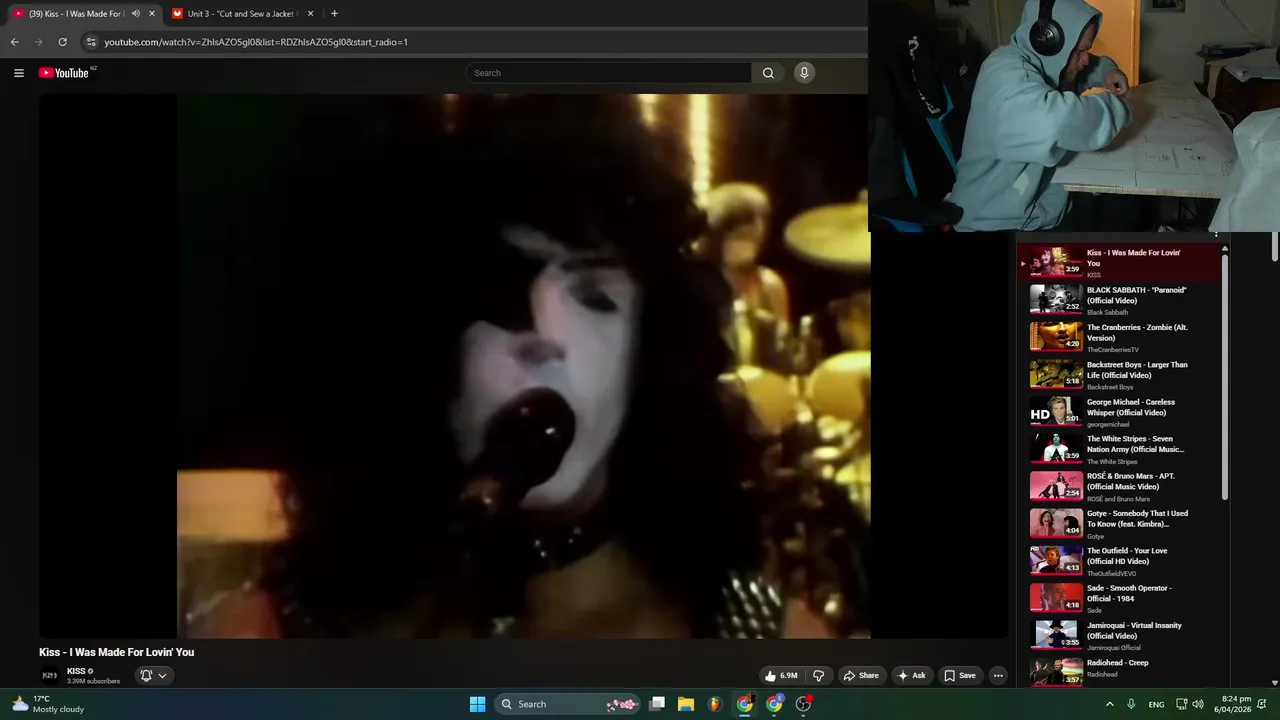Screen dimensions: 1280x720
Task: Open Task View on the taskbar
Action: coord(657,704)
